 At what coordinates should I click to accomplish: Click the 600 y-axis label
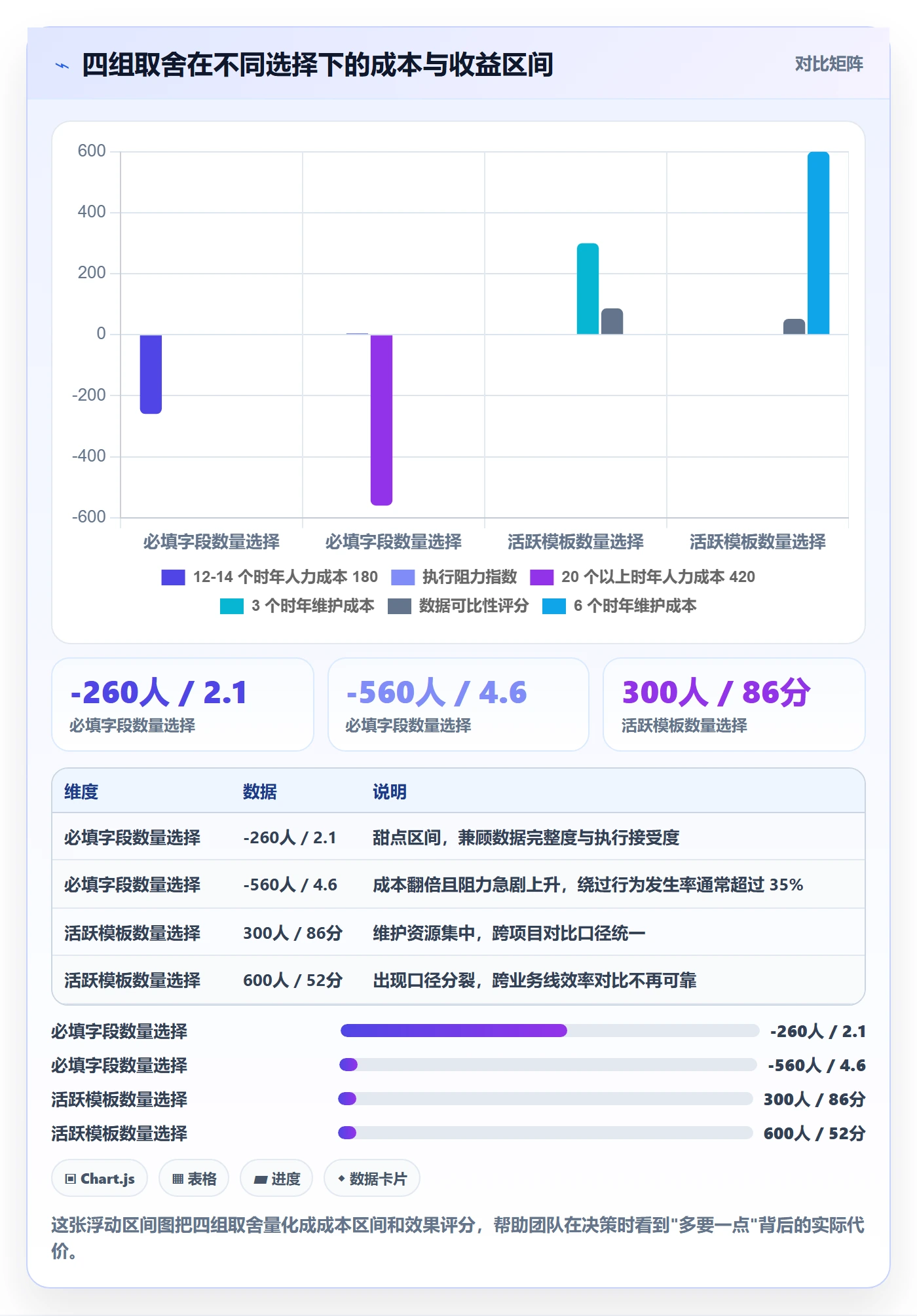pos(92,151)
